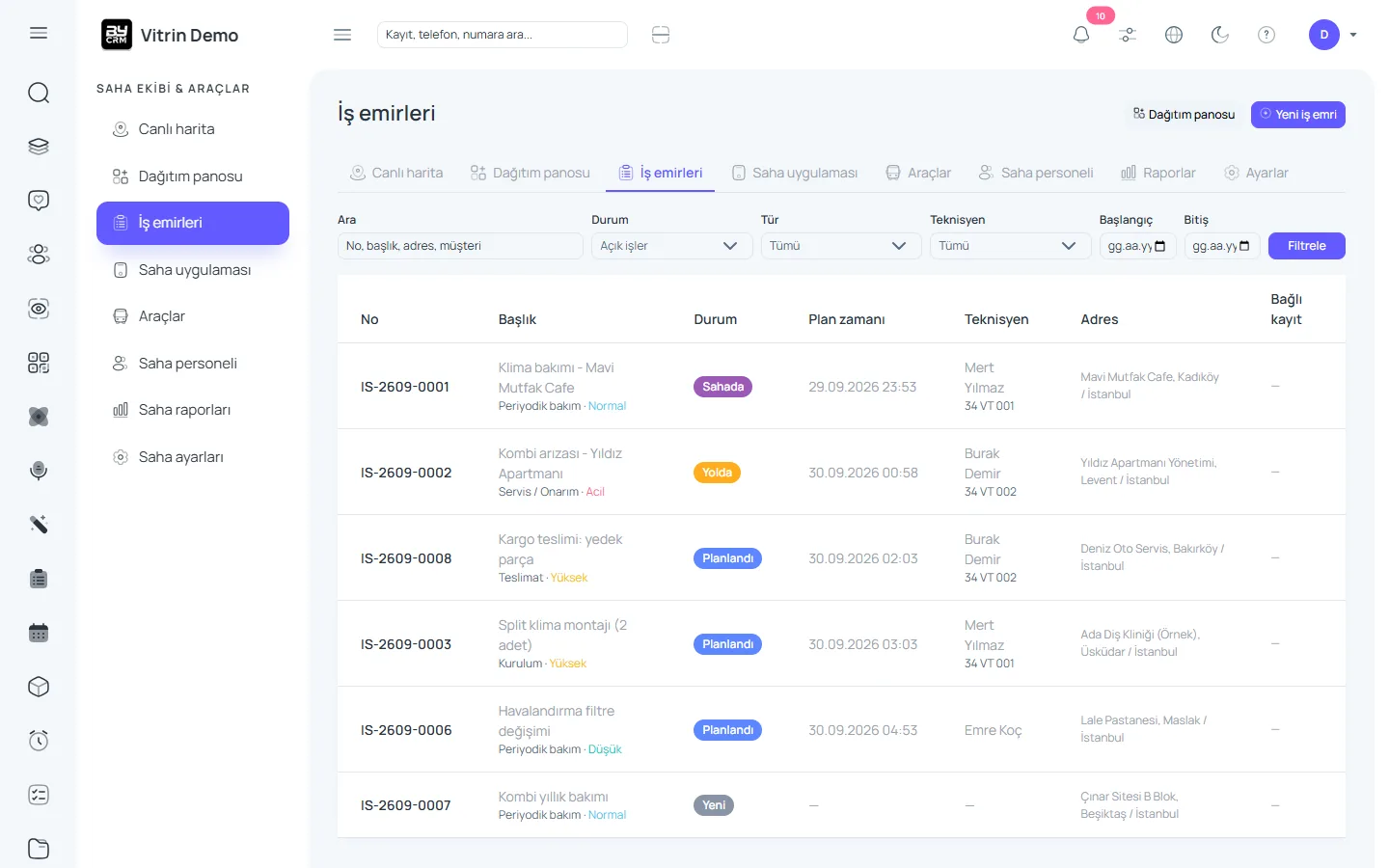This screenshot has height=868, width=1389.
Task: Click the Yeni iş emri button
Action: tap(1298, 115)
